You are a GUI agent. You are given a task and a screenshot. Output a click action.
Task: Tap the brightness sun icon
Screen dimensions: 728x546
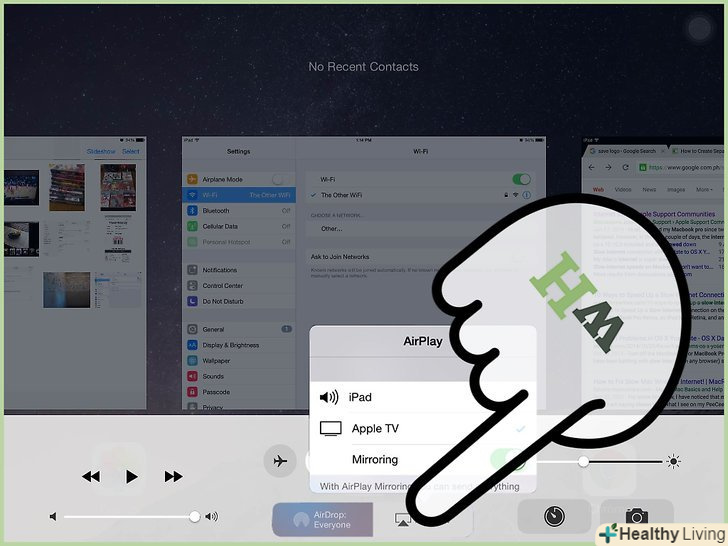(x=673, y=462)
